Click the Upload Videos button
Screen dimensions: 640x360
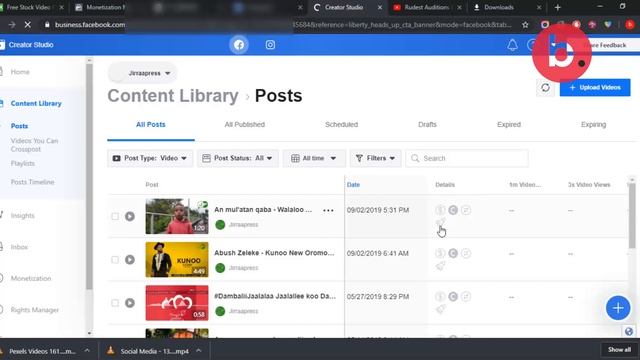(x=595, y=87)
